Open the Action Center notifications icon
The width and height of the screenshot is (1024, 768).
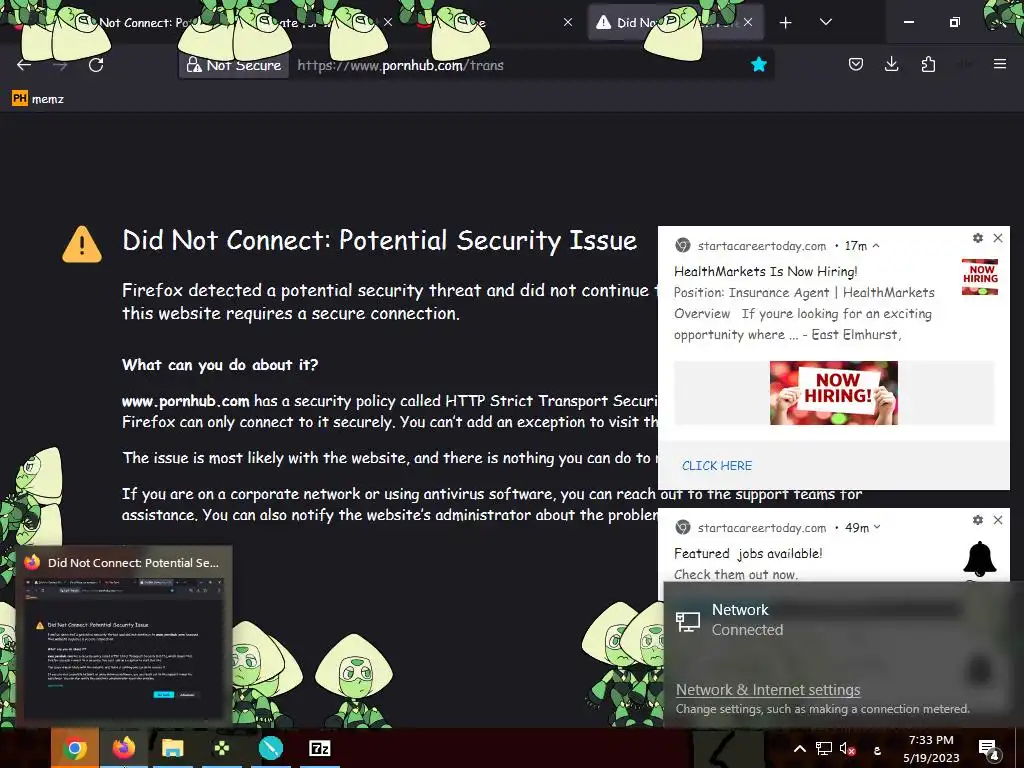(x=989, y=749)
